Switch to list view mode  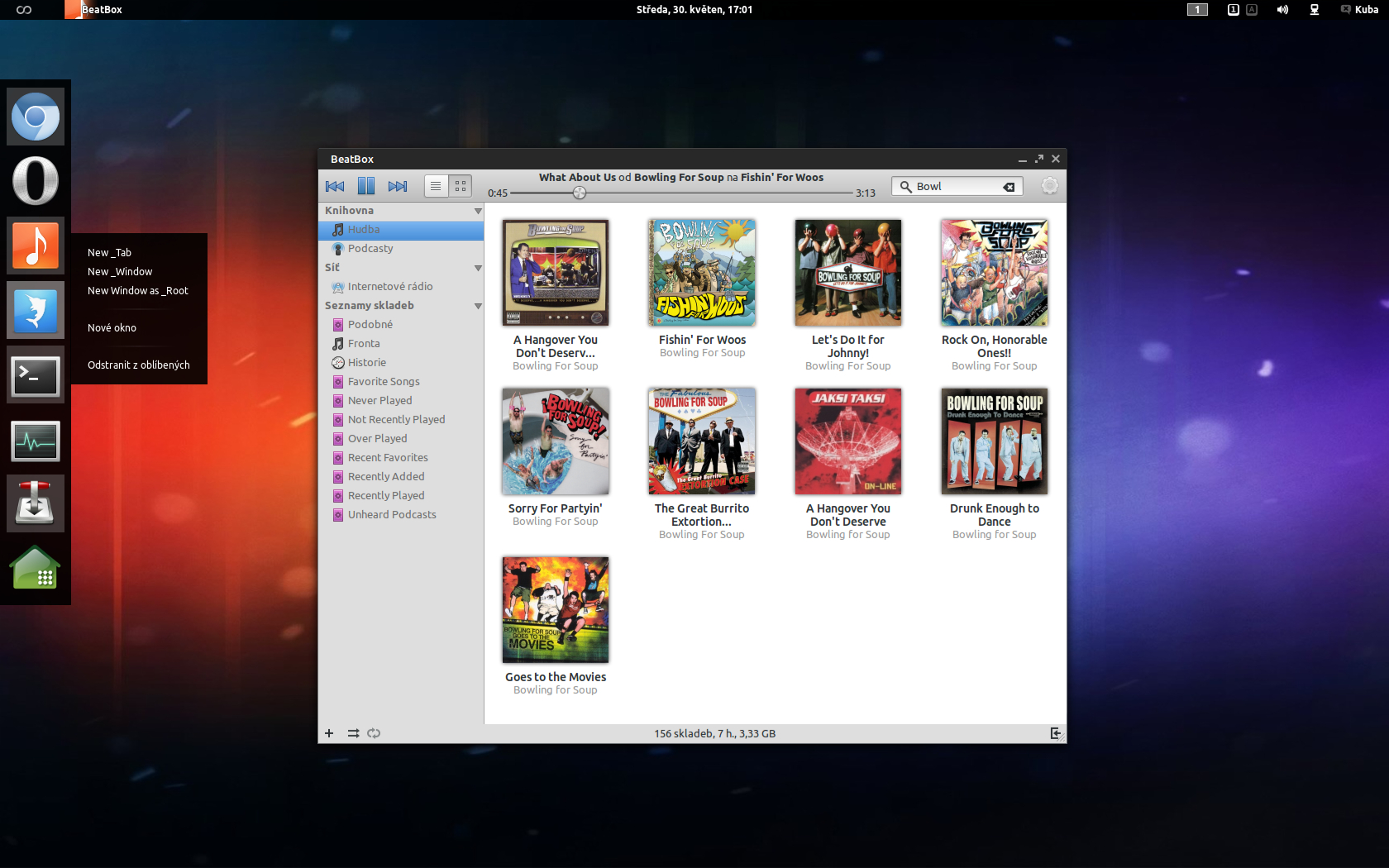click(436, 186)
